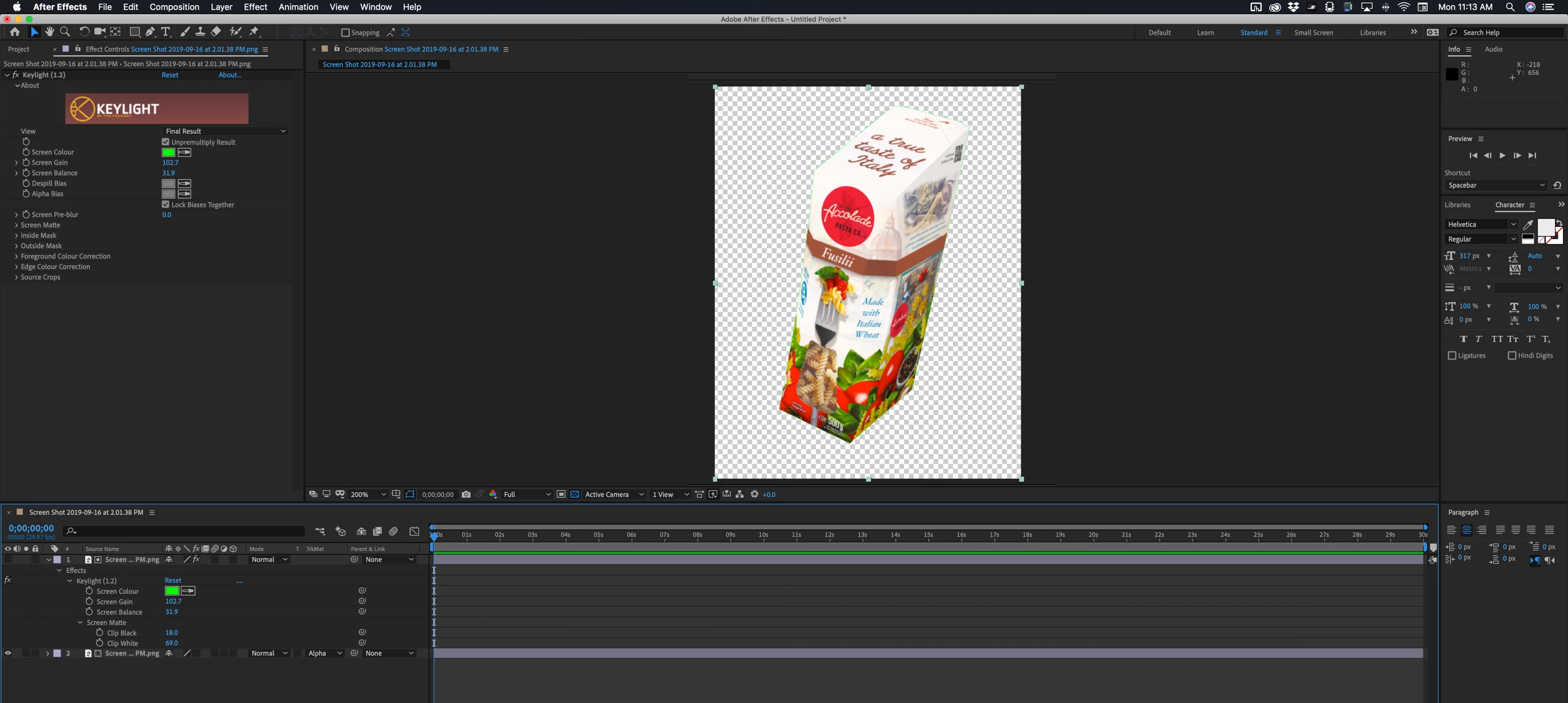This screenshot has height=703, width=1568.
Task: Select the Zoom tool in toolbar
Action: coord(64,32)
